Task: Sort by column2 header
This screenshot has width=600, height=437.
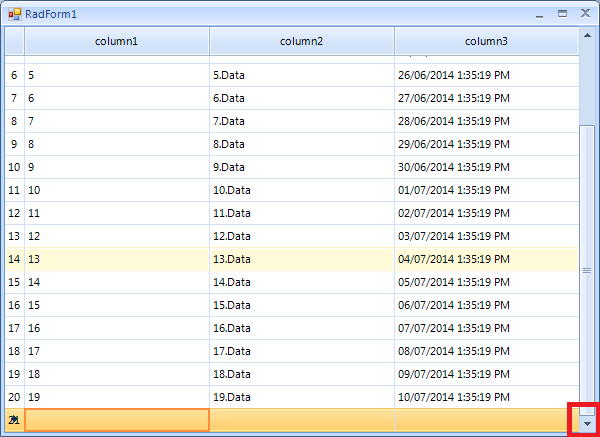Action: coord(302,41)
